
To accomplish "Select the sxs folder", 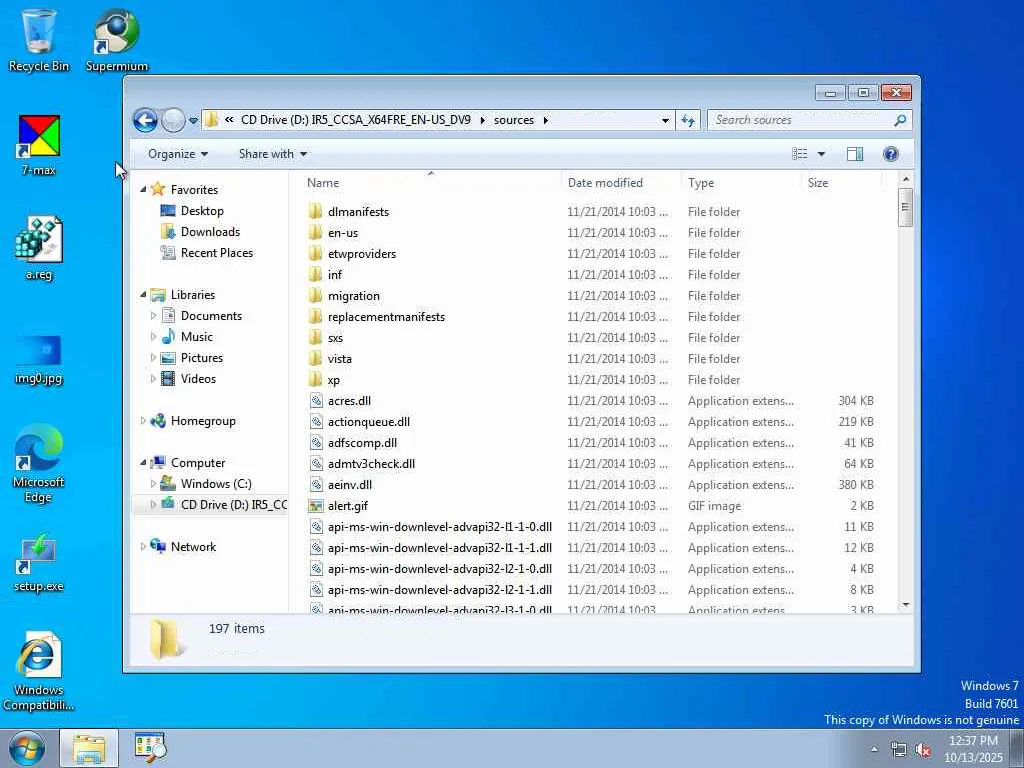I will (x=335, y=338).
